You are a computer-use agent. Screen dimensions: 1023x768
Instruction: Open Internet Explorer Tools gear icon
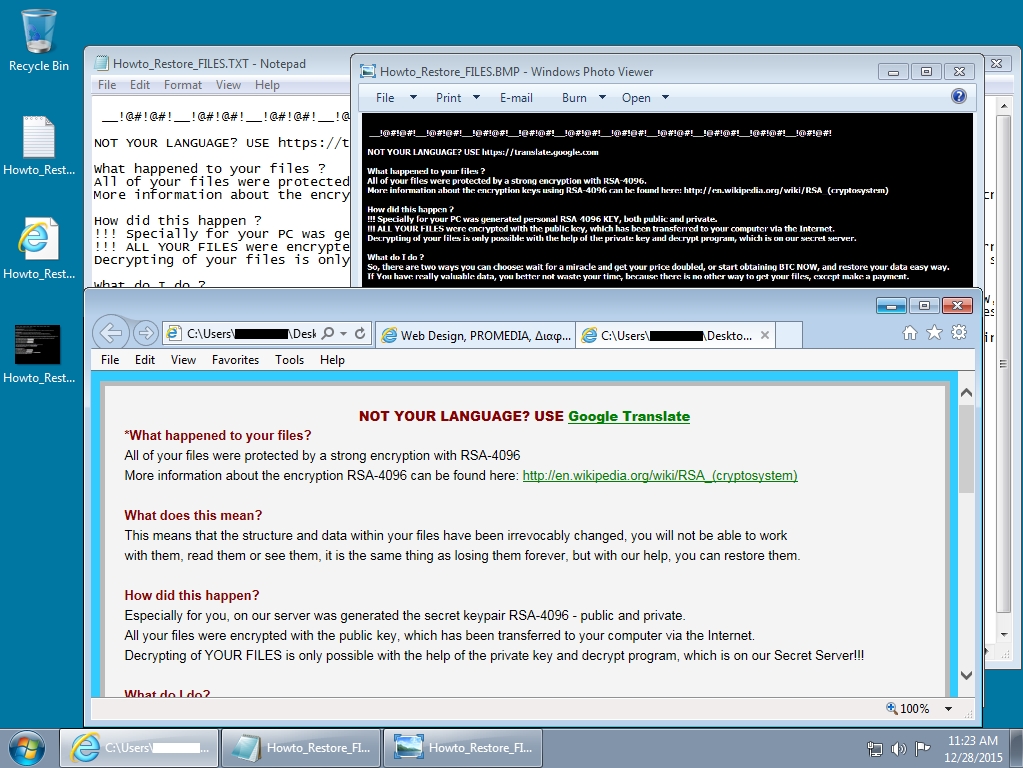click(959, 333)
